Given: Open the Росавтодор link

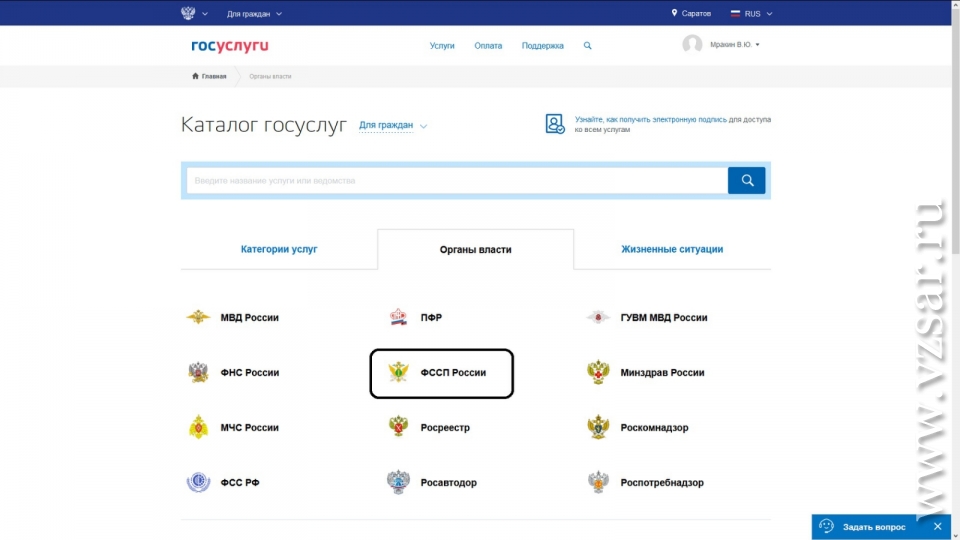Looking at the screenshot, I should (449, 482).
